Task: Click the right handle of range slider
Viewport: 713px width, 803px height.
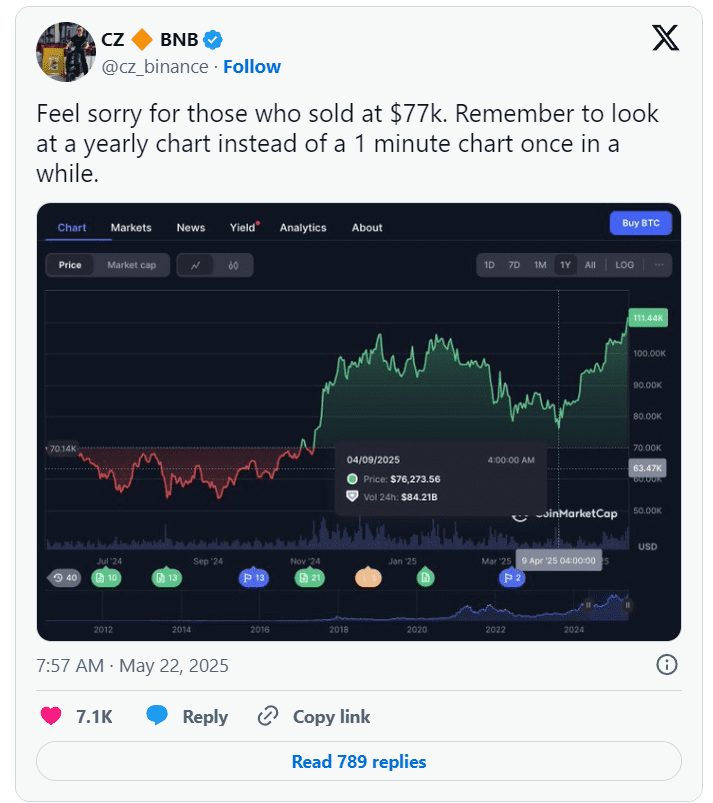Action: pyautogui.click(x=627, y=605)
